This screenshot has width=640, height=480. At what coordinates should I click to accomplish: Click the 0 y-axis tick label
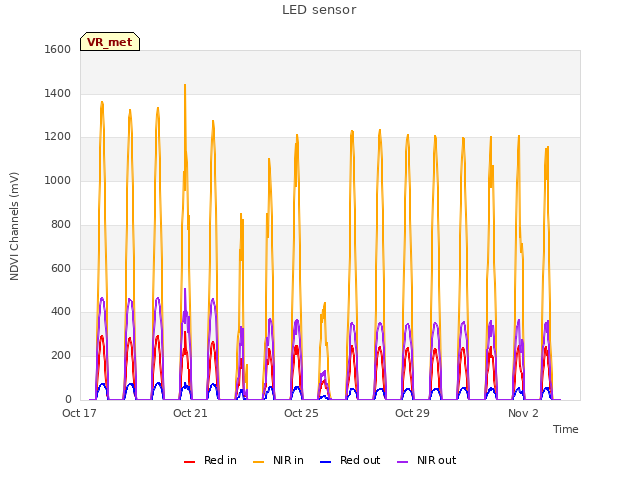point(68,399)
